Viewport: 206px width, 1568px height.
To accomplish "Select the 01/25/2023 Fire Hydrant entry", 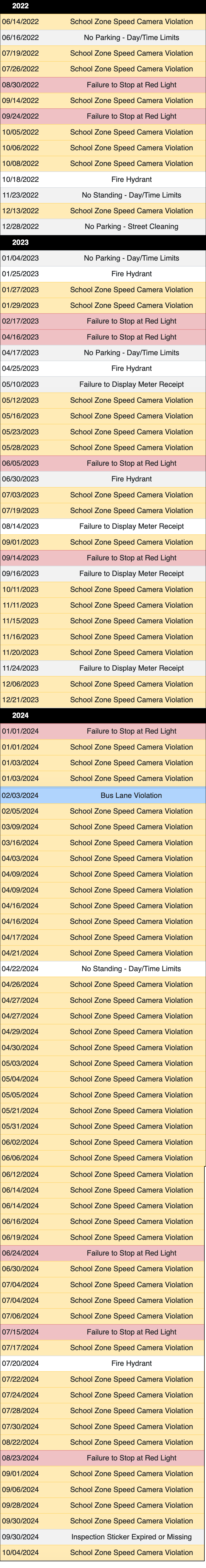I will (102, 274).
